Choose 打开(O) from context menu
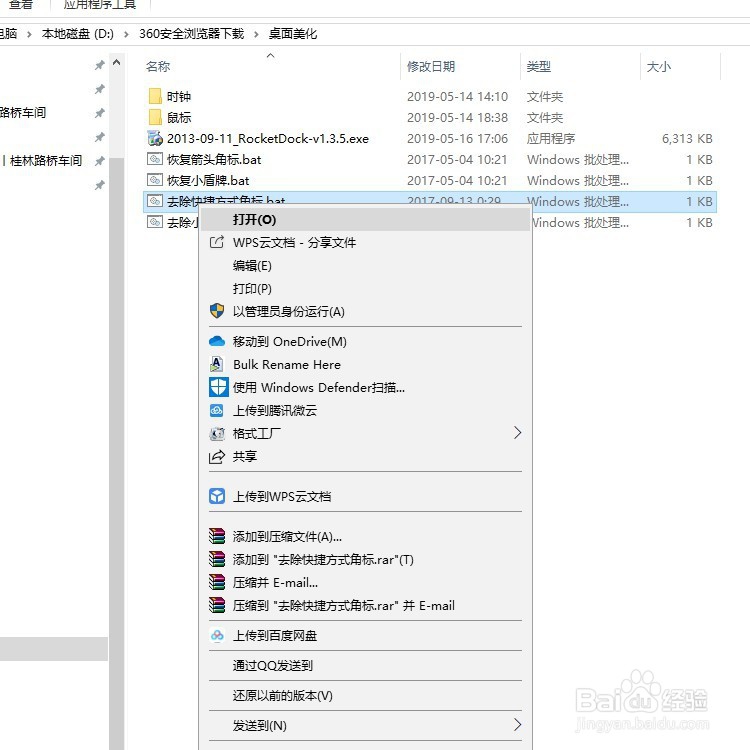Image resolution: width=750 pixels, height=750 pixels. (x=365, y=220)
